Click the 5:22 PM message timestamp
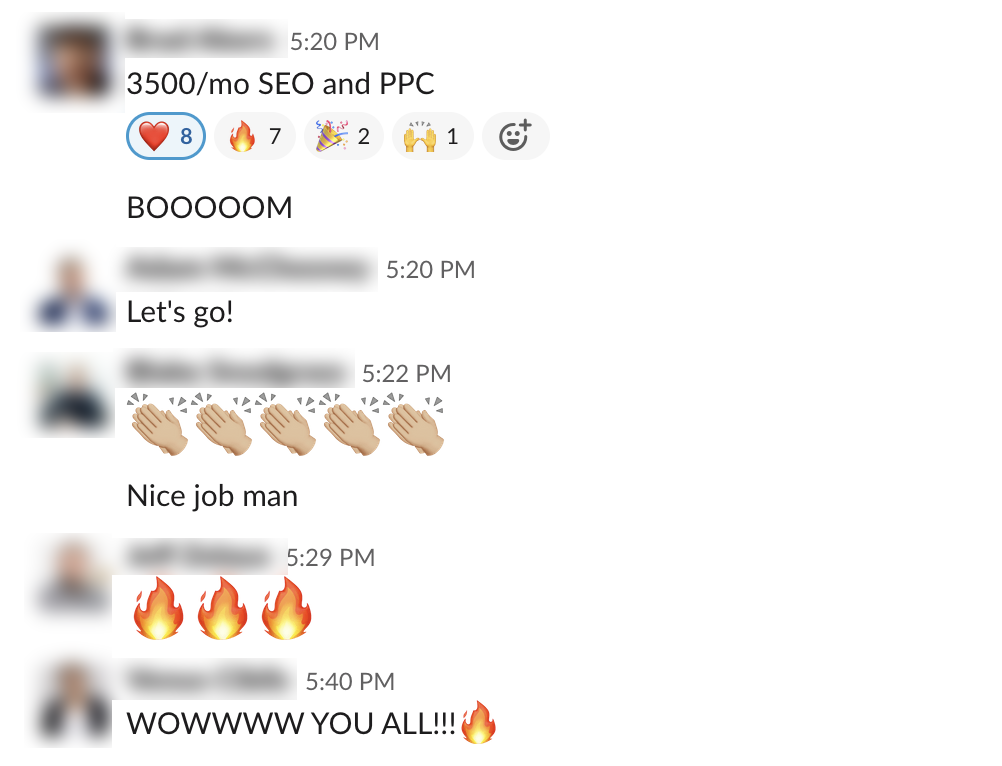Screen dimensions: 1002x766 [406, 374]
